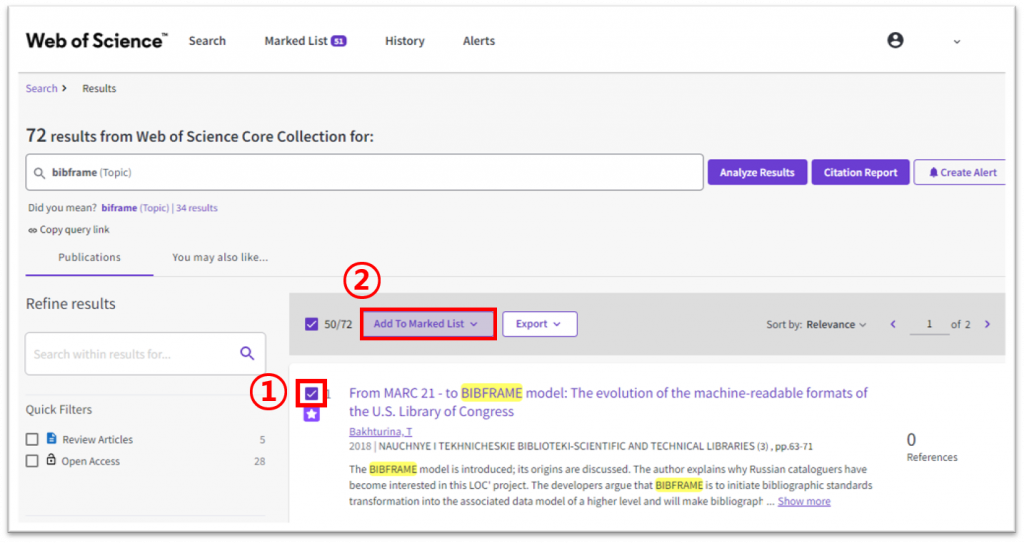This screenshot has width=1024, height=543.
Task: Go to next results page arrow
Action: pyautogui.click(x=987, y=324)
